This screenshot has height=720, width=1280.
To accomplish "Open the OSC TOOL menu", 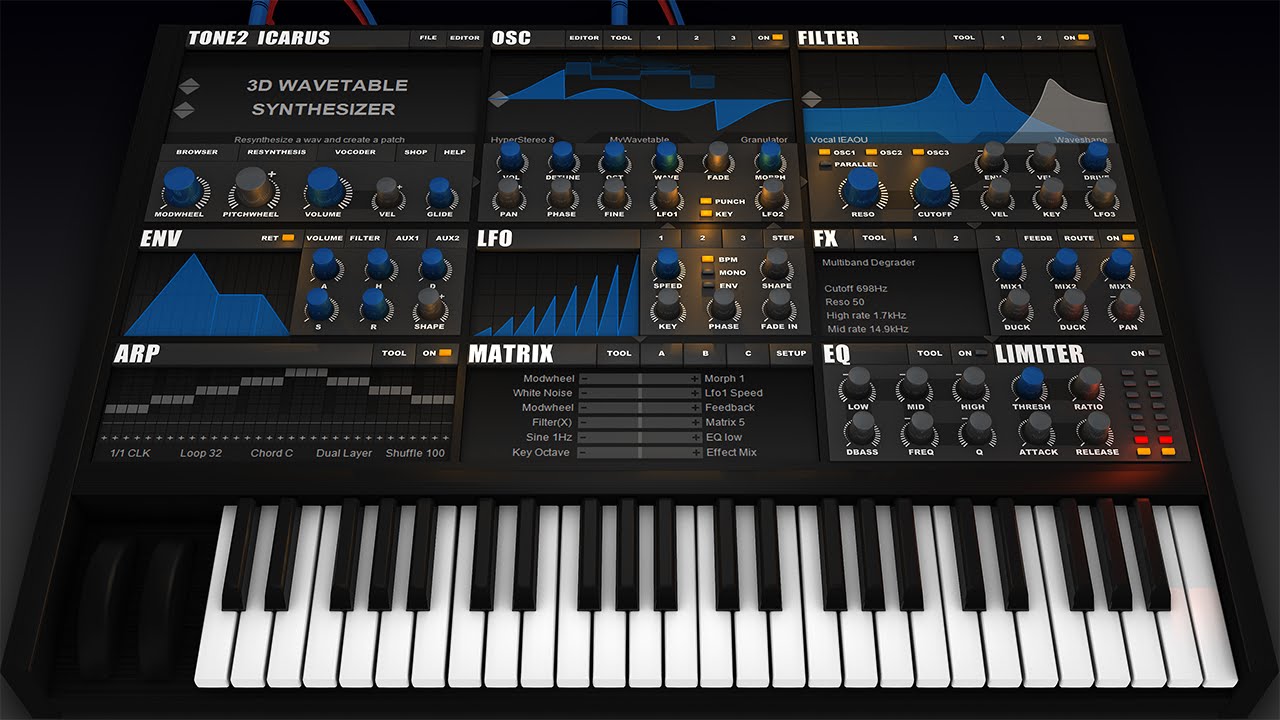I will (x=621, y=38).
